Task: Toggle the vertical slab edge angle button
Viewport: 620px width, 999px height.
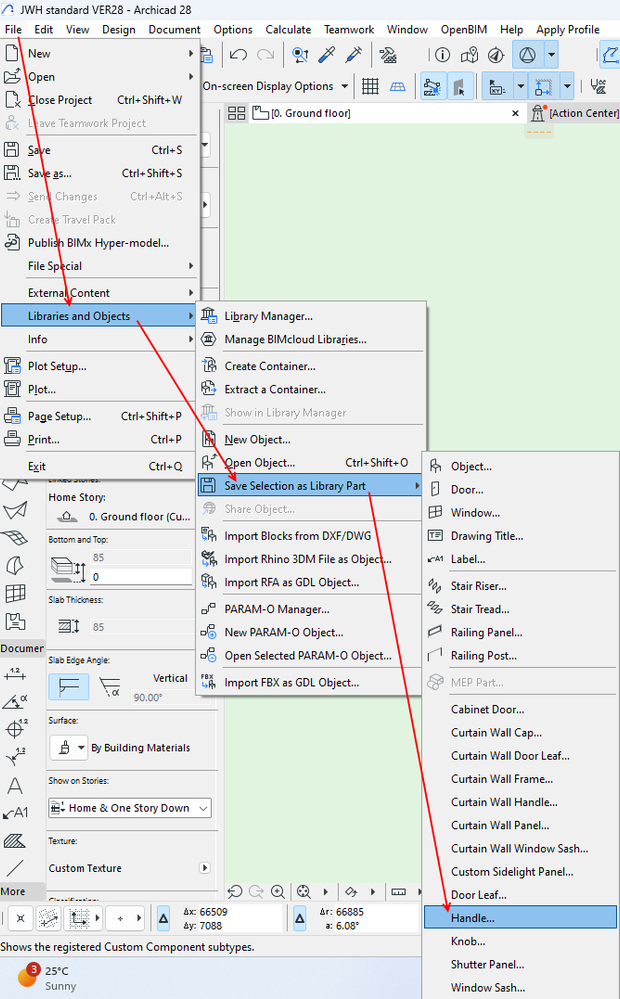Action: pos(68,686)
